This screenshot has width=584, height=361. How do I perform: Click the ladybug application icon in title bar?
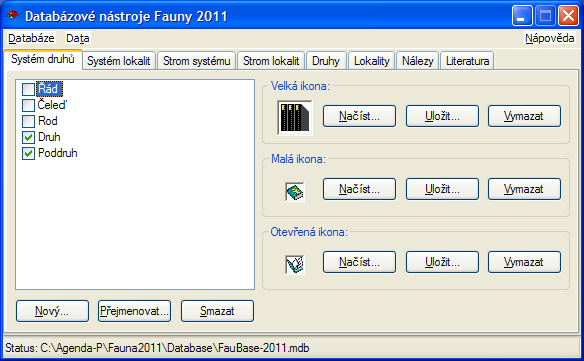pos(13,15)
